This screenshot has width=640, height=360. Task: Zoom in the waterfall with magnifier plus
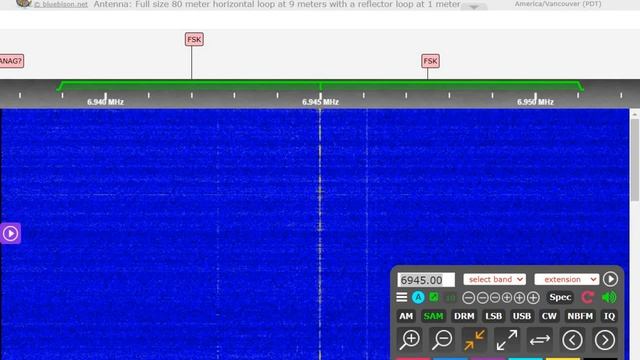coord(410,340)
